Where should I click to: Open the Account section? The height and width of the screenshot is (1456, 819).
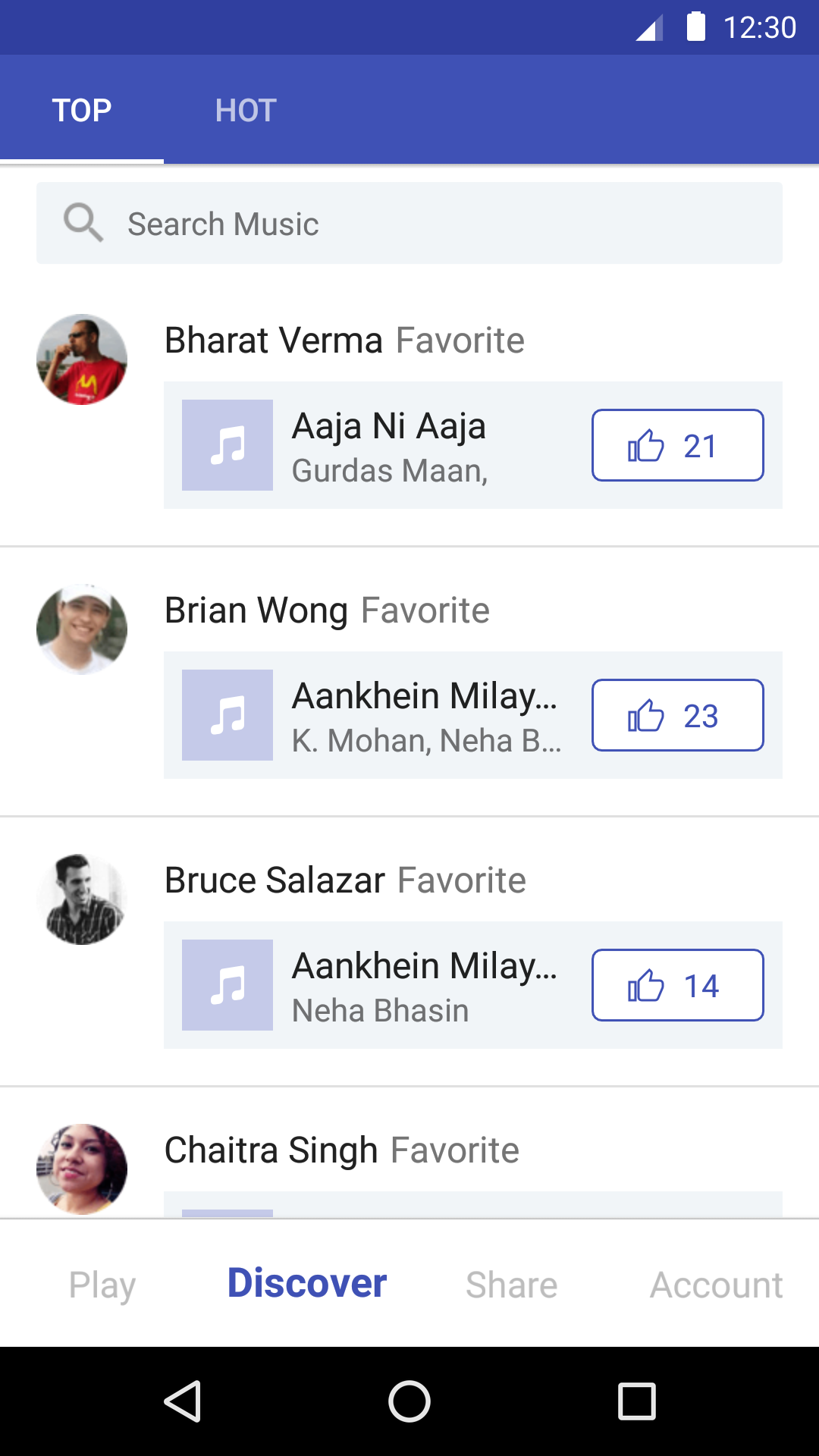click(x=716, y=1285)
